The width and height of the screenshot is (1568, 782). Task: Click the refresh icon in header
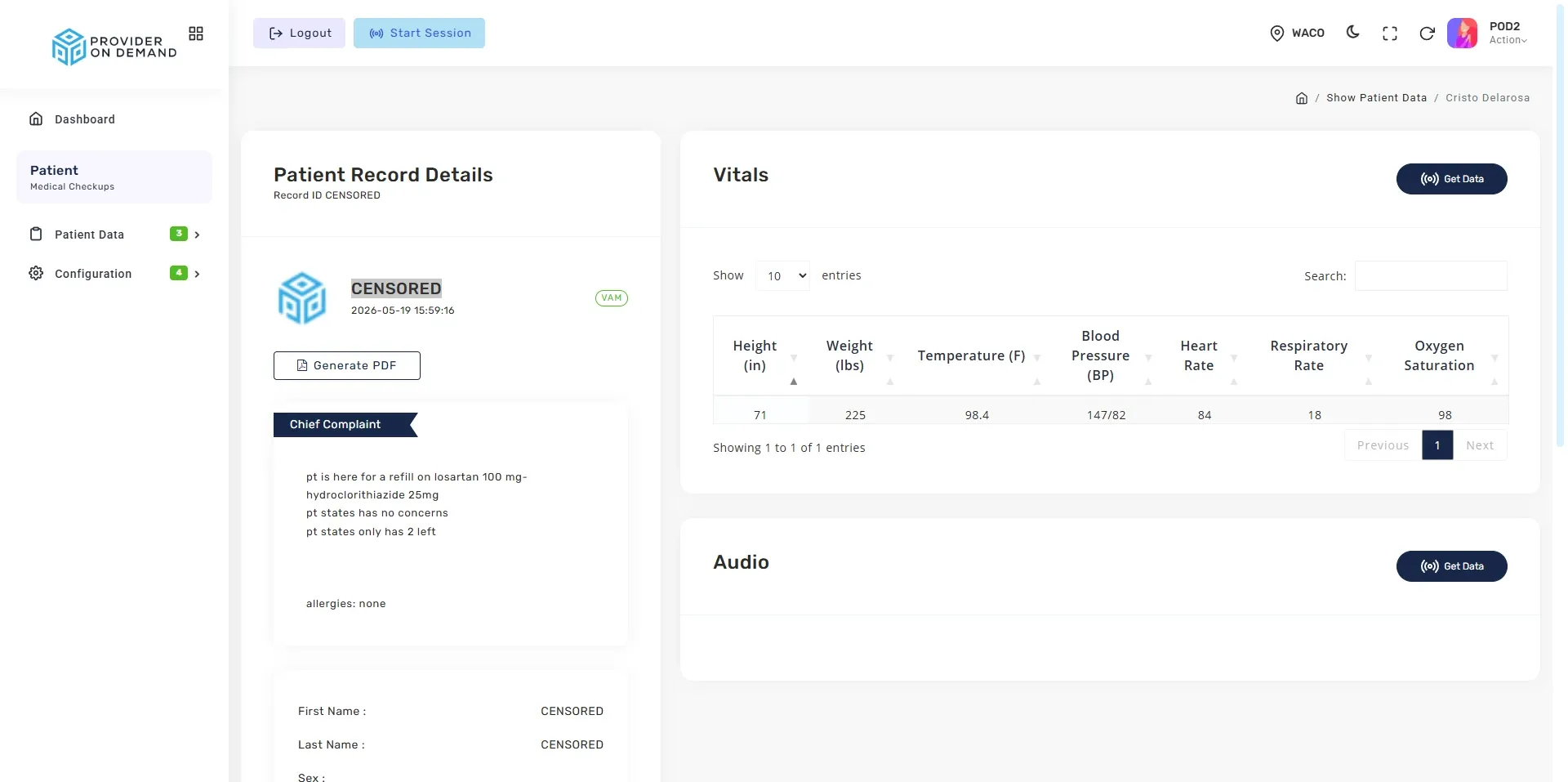(x=1427, y=34)
